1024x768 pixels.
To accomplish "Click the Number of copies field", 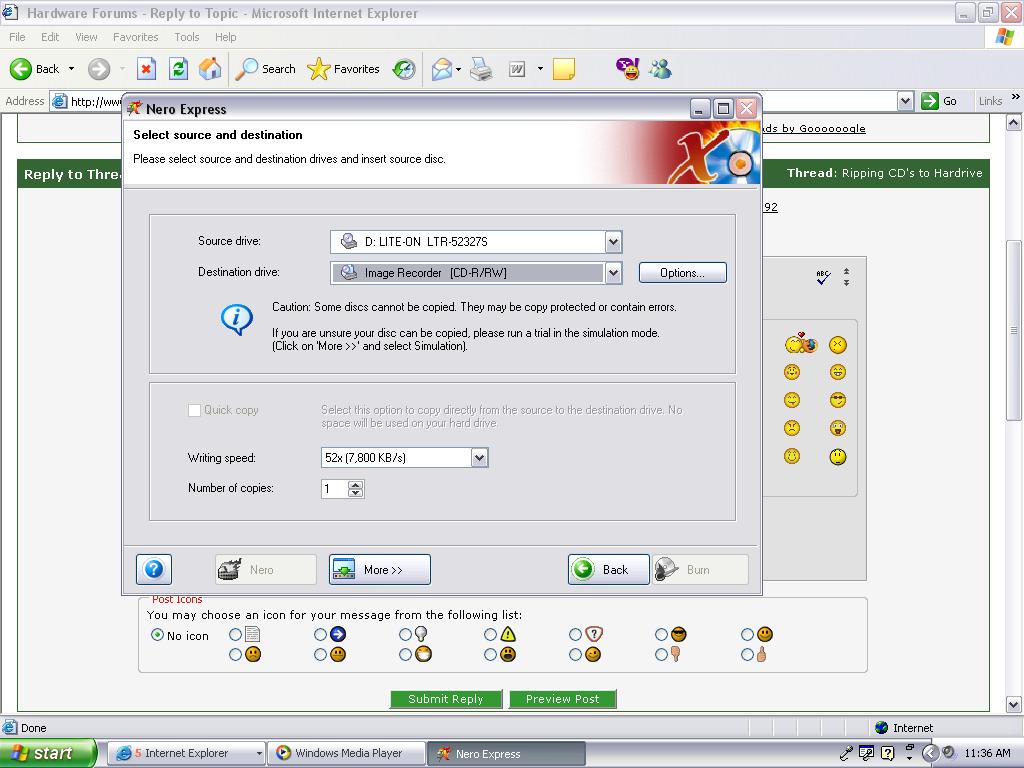I will click(335, 488).
